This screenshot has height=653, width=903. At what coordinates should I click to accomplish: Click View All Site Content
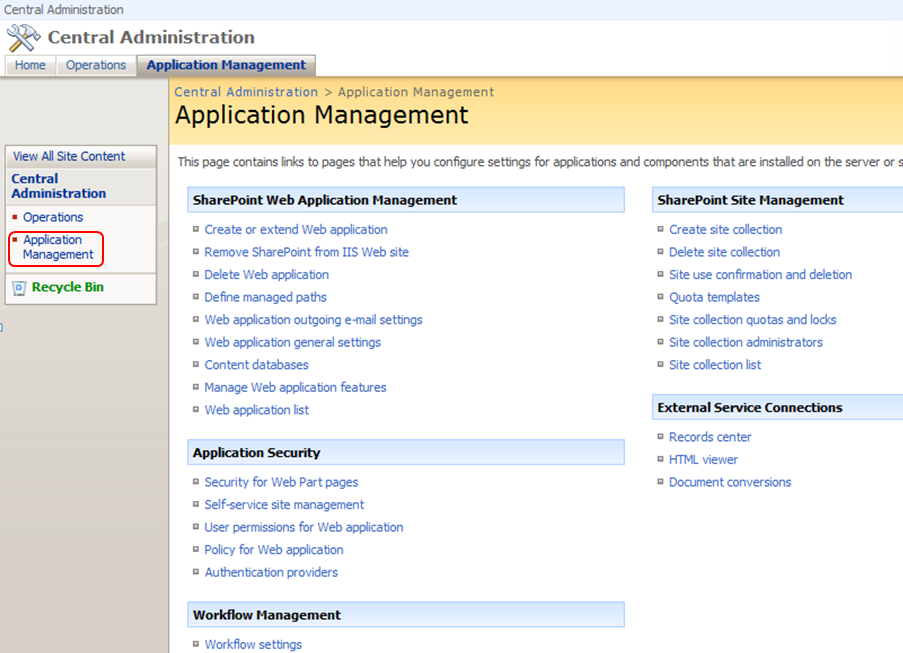point(69,156)
